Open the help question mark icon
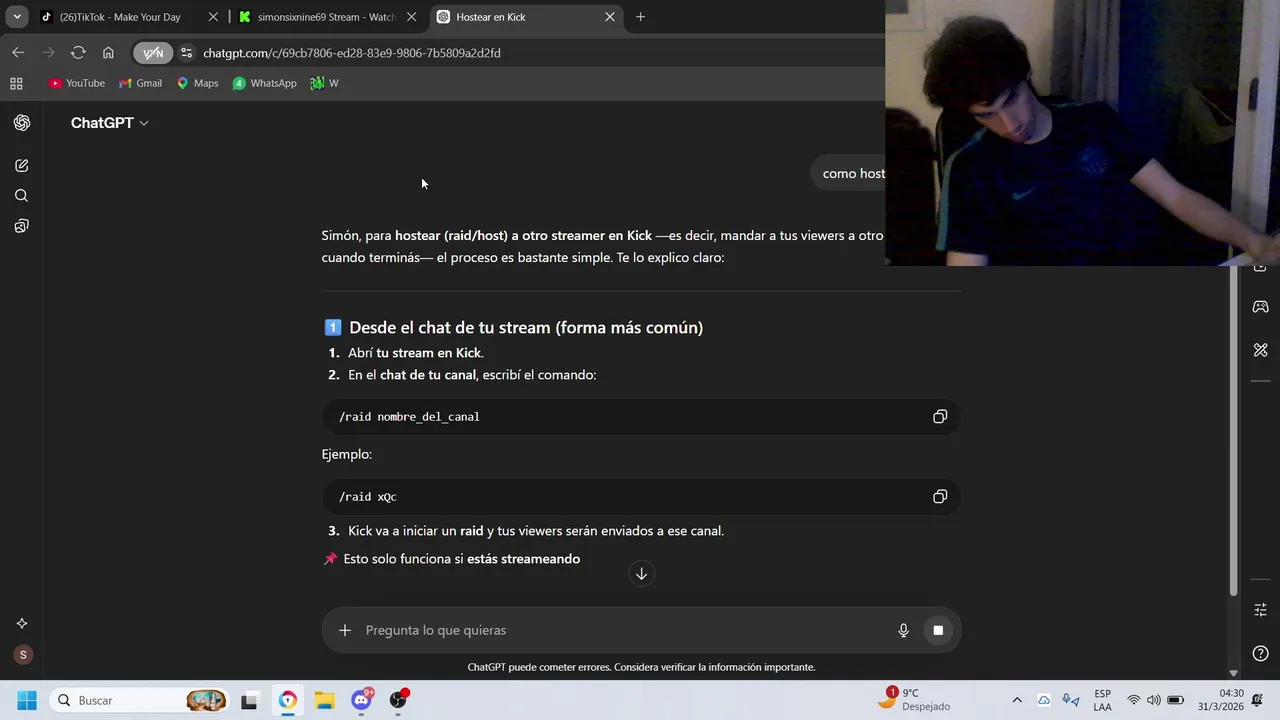Image resolution: width=1280 pixels, height=720 pixels. pos(1260,654)
